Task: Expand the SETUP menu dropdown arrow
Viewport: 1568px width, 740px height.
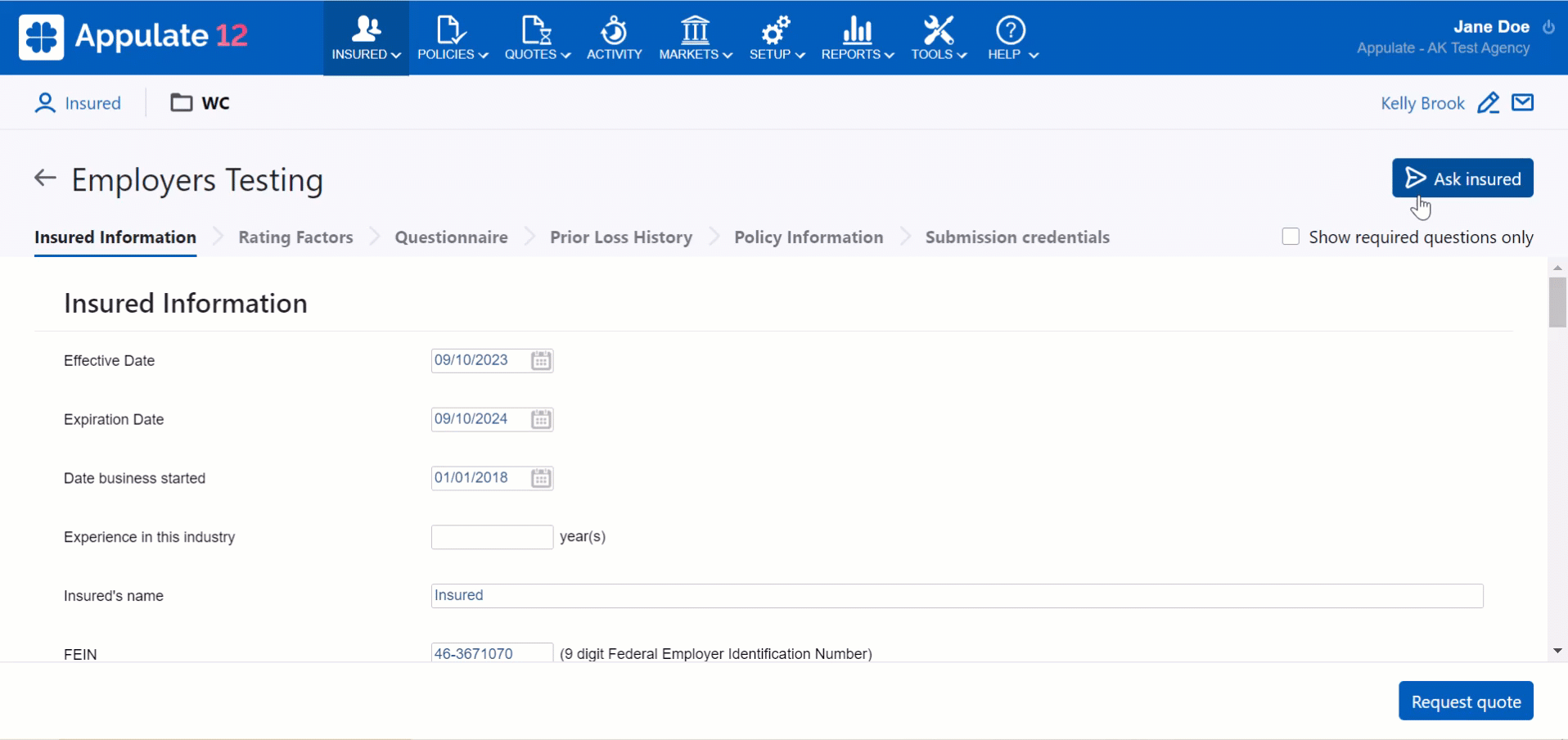Action: (x=800, y=55)
